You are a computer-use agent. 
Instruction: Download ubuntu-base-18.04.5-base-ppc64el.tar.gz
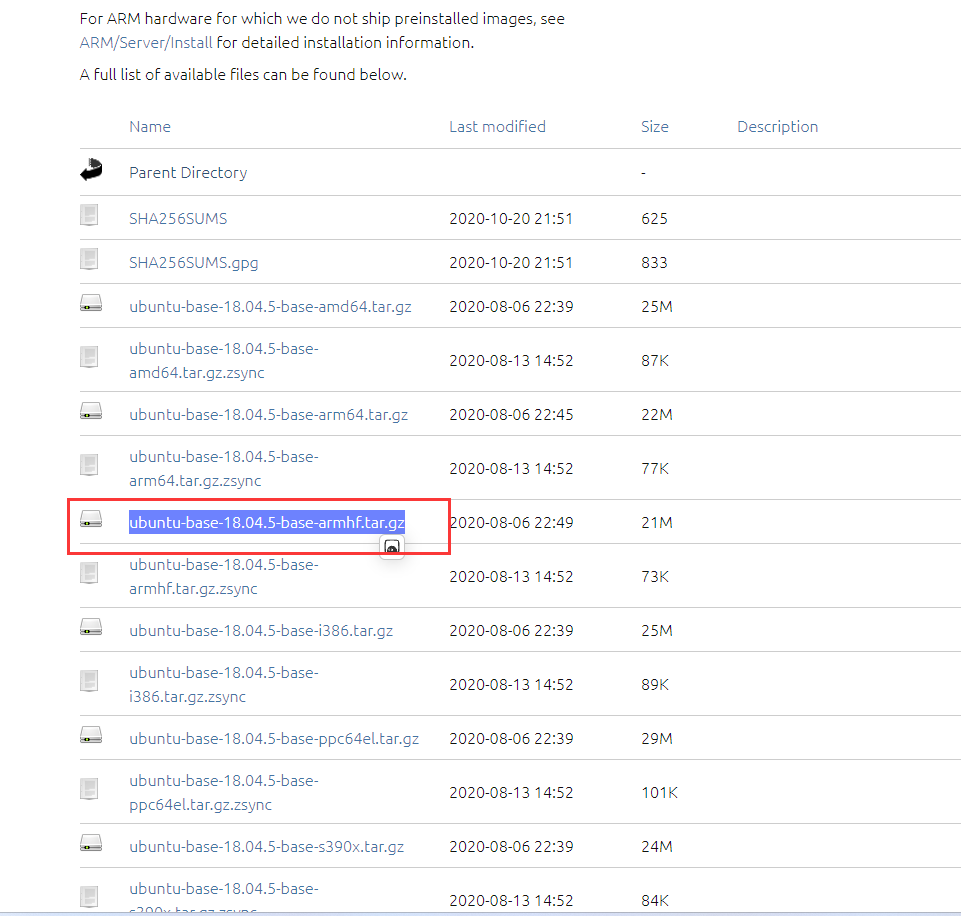tap(274, 739)
